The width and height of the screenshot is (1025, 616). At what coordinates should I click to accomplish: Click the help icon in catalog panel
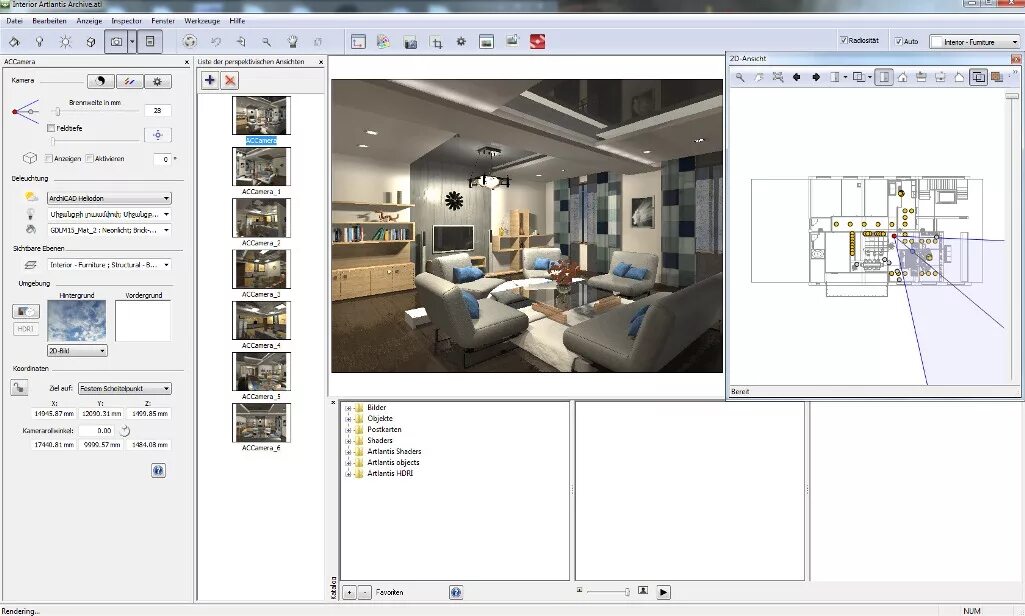tap(456, 592)
